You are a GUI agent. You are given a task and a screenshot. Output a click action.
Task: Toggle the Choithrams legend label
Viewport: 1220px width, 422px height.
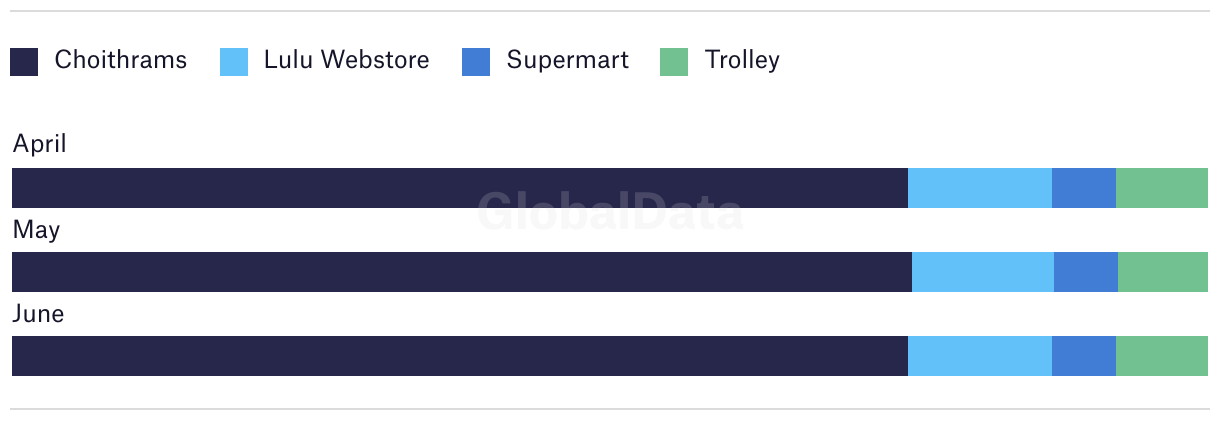(x=121, y=60)
